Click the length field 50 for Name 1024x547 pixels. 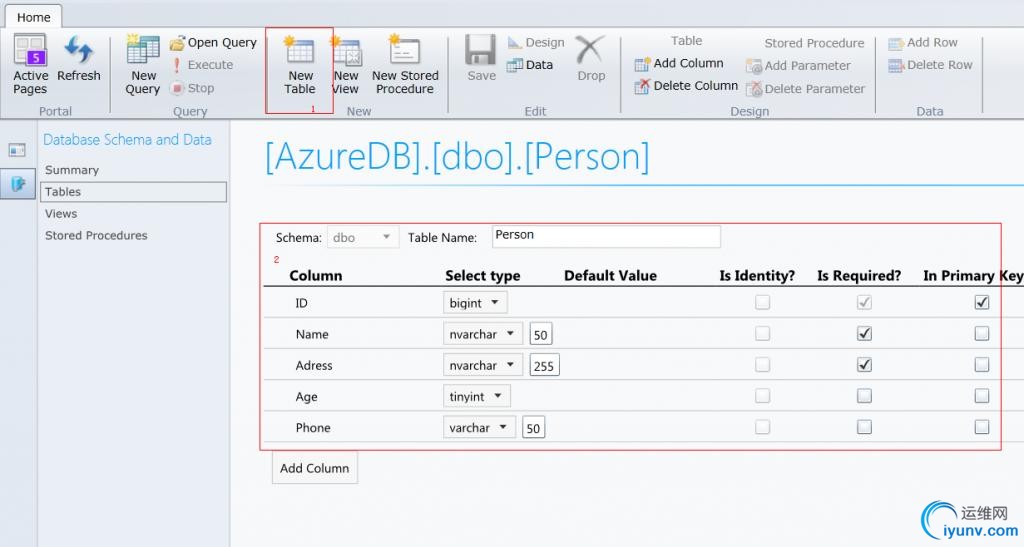[x=541, y=335]
